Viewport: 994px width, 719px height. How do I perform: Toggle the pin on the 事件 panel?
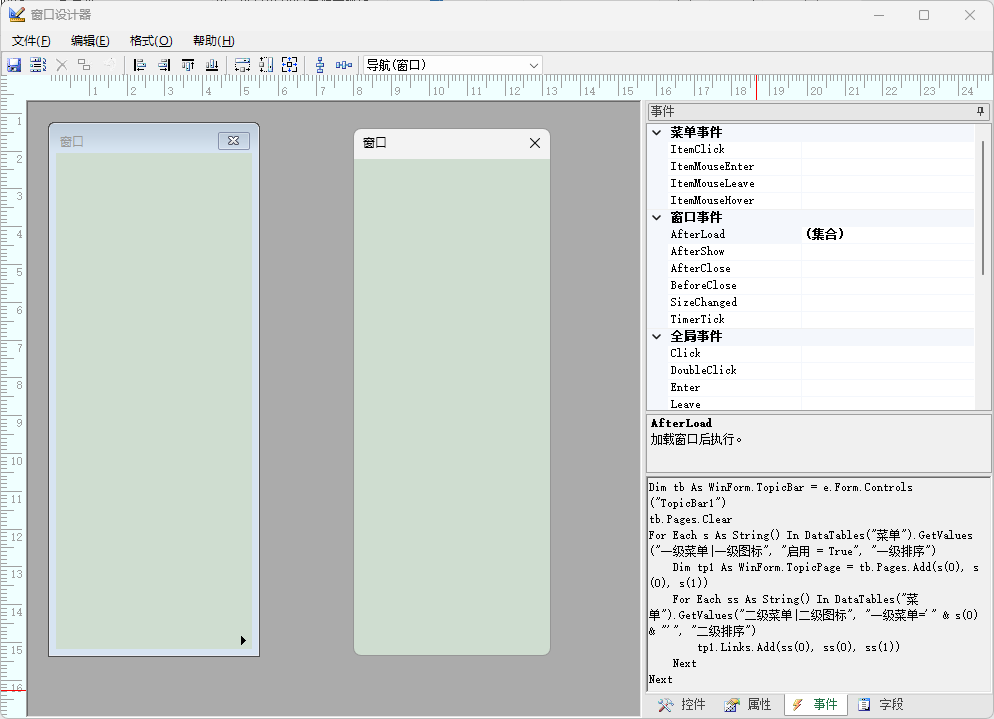click(981, 111)
